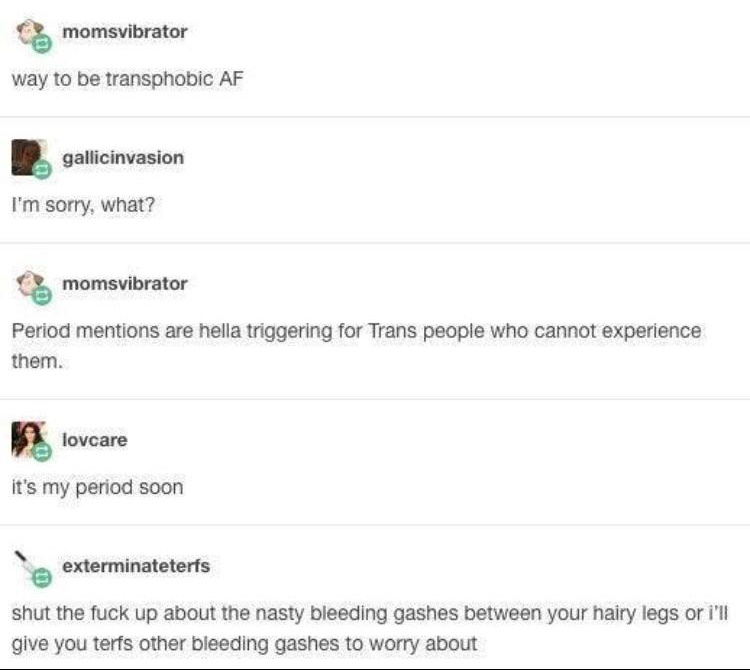This screenshot has height=670, width=750.
Task: Select the text "way to be transphobic AF"
Action: [128, 79]
